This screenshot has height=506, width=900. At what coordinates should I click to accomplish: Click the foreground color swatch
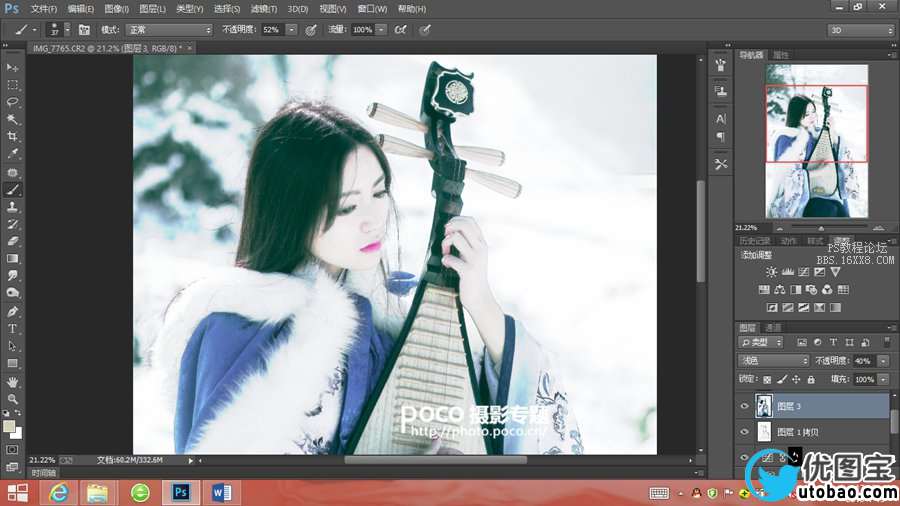9,426
